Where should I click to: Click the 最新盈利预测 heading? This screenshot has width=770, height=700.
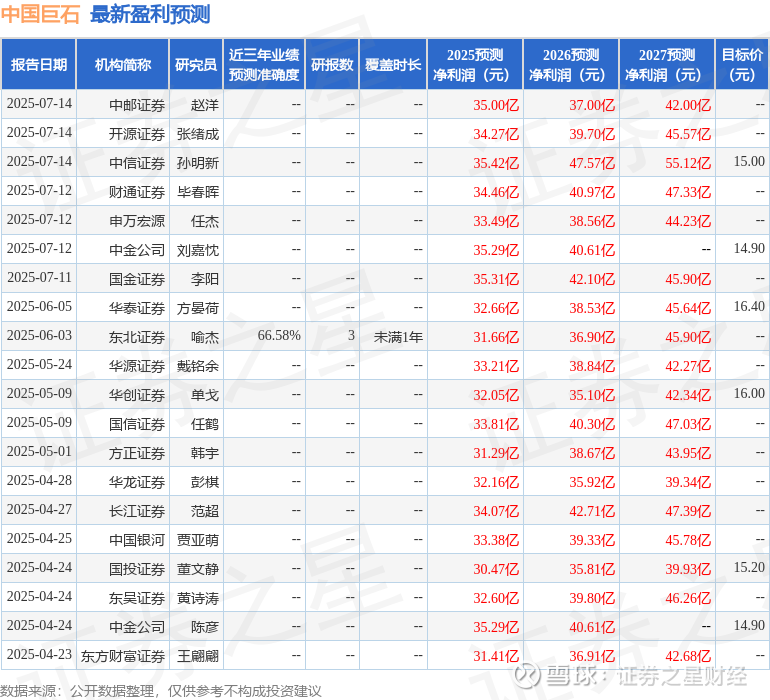(150, 14)
